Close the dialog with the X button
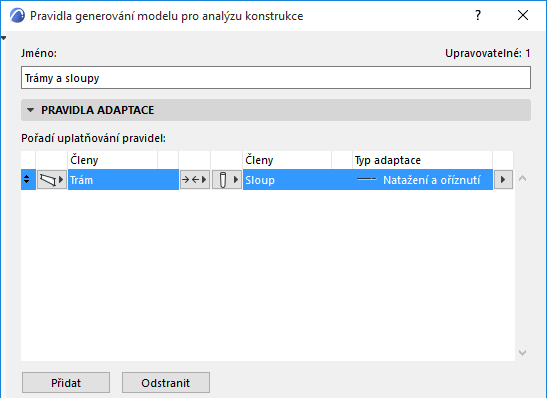 [523, 15]
